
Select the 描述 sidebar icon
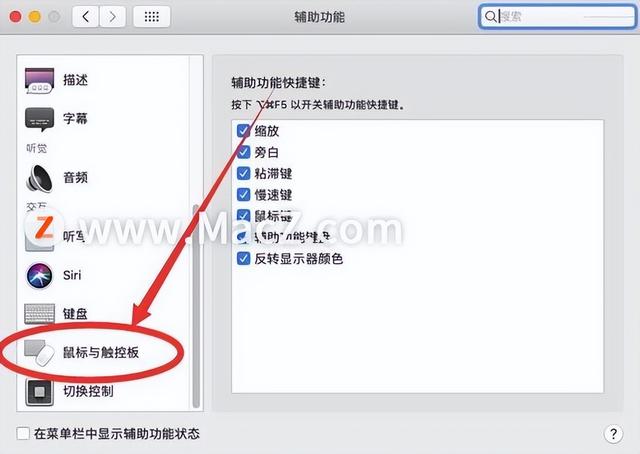[x=39, y=80]
